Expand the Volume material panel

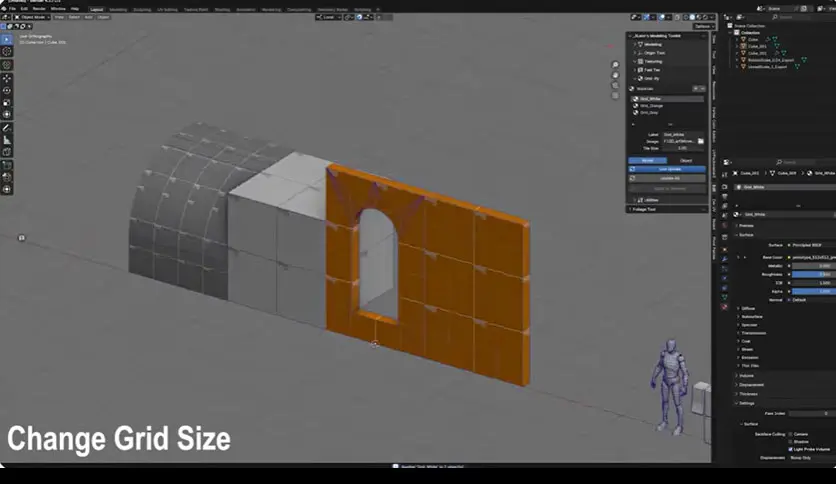(x=745, y=376)
